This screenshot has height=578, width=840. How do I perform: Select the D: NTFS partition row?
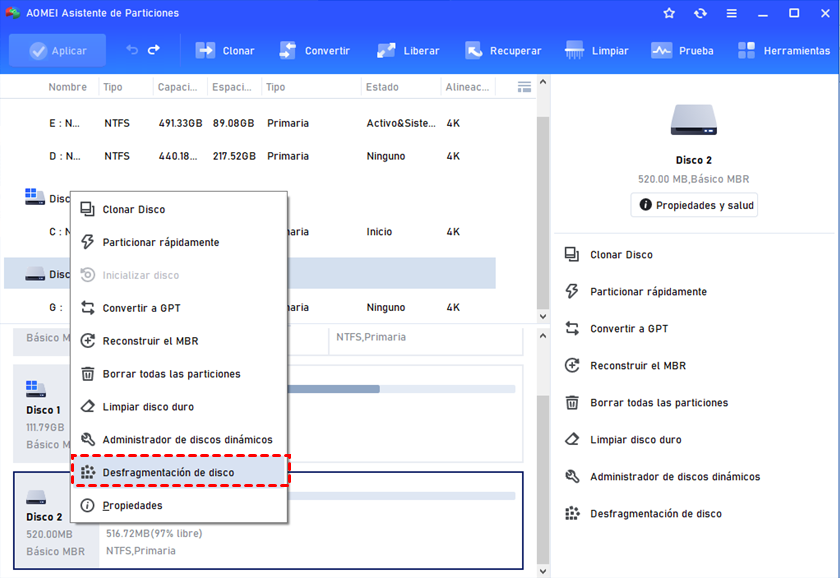coord(250,156)
